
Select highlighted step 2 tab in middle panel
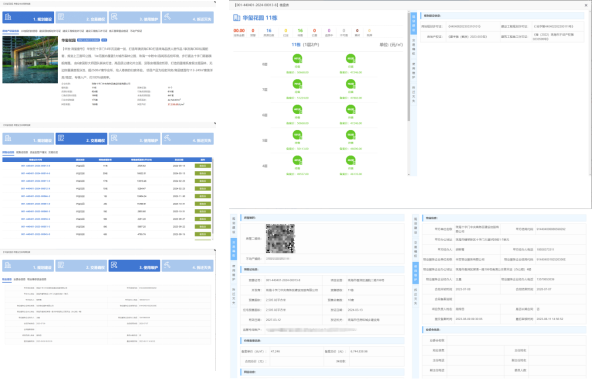tap(81, 139)
